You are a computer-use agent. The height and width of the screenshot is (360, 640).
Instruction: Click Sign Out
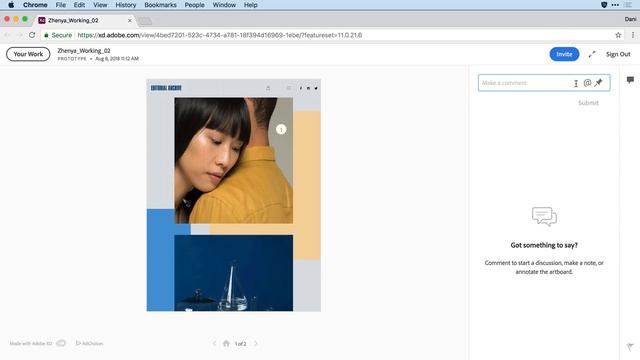tap(618, 54)
